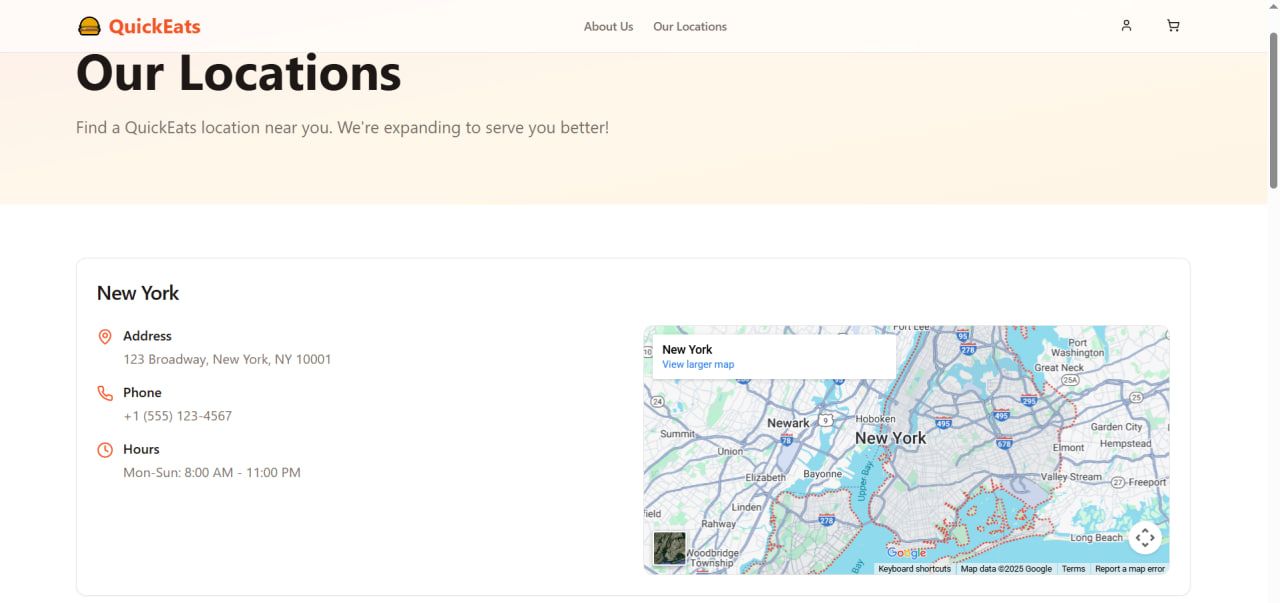Click the address map pin icon
This screenshot has width=1280, height=603.
(x=105, y=337)
